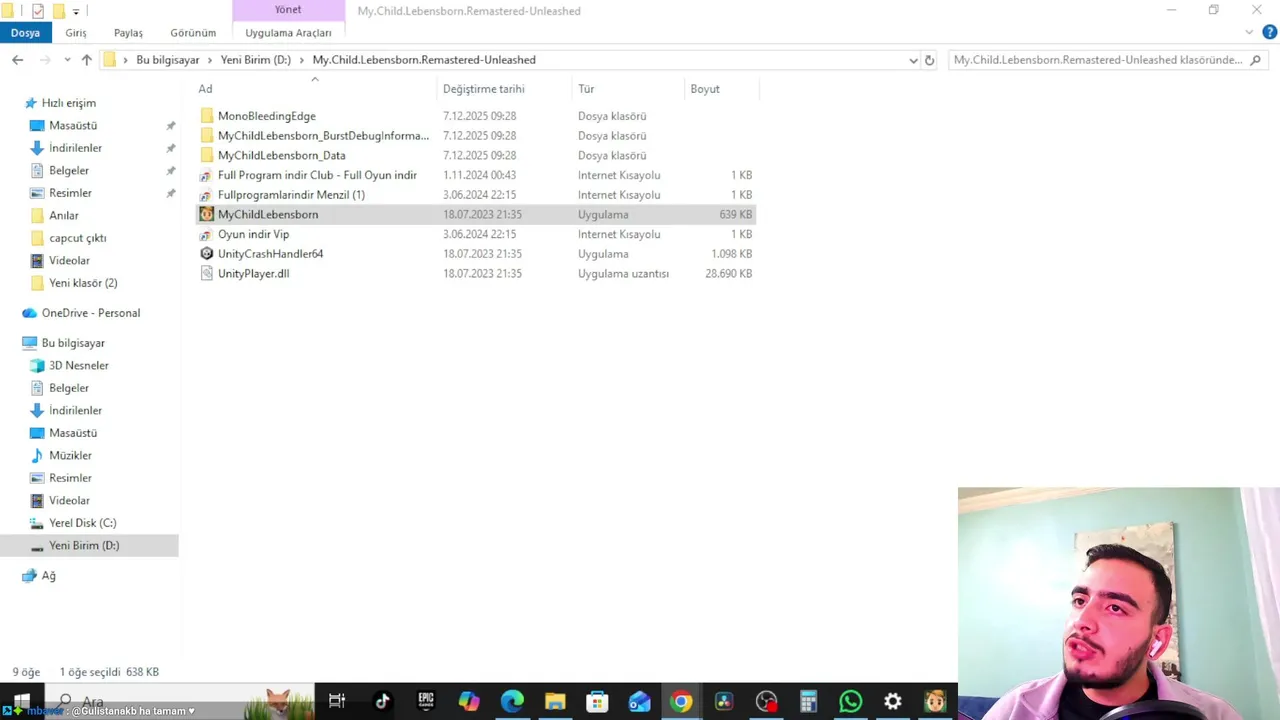Open the Anılar folder in sidebar
Viewport: 1280px width, 720px height.
point(63,216)
